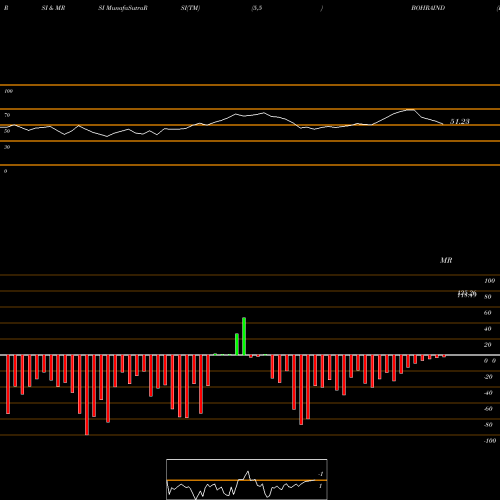Click the RSI value label 51.23
Image resolution: width=500 pixels, height=500 pixels.
tap(460, 121)
